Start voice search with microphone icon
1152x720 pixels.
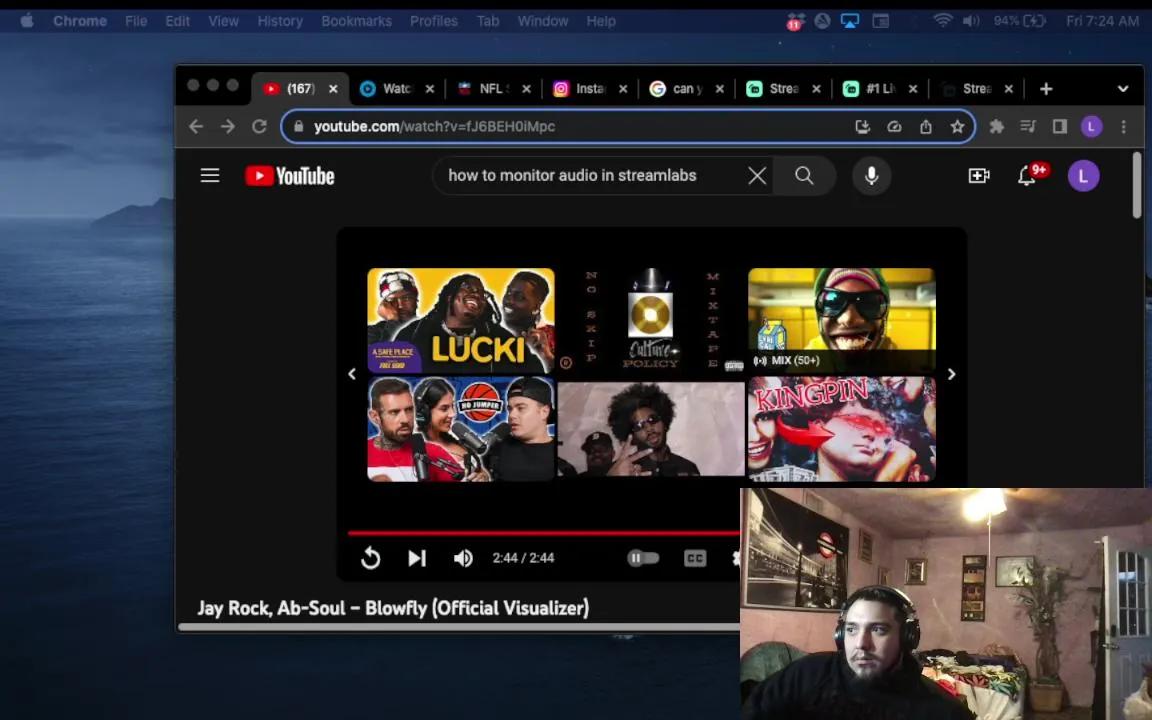pyautogui.click(x=871, y=176)
